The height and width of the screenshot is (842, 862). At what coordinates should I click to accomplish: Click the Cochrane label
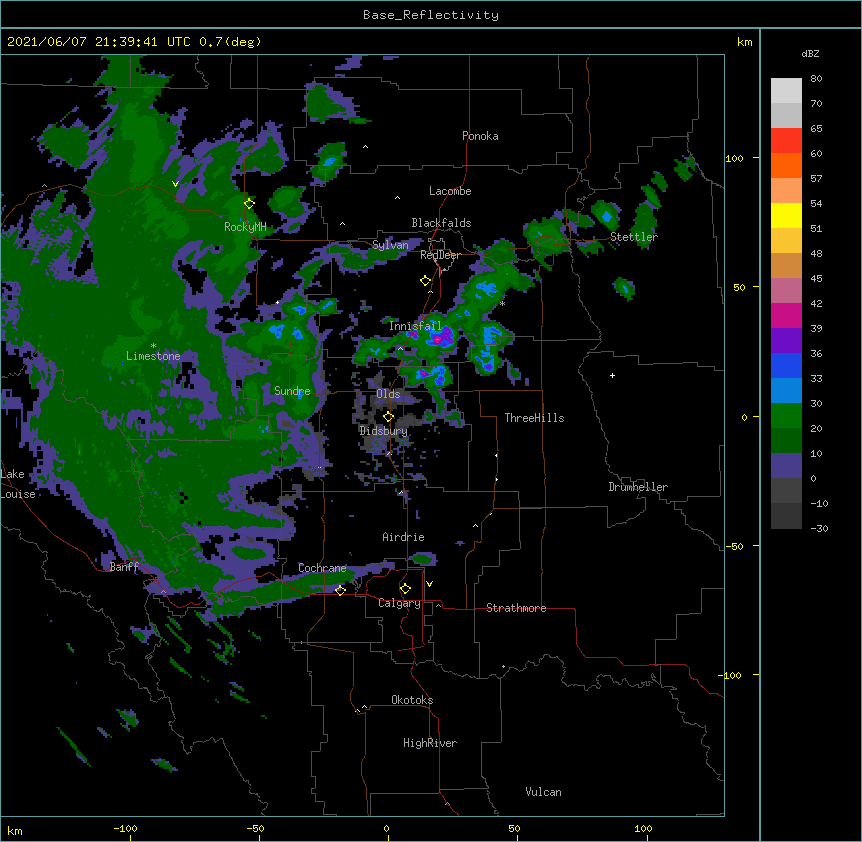click(x=322, y=568)
